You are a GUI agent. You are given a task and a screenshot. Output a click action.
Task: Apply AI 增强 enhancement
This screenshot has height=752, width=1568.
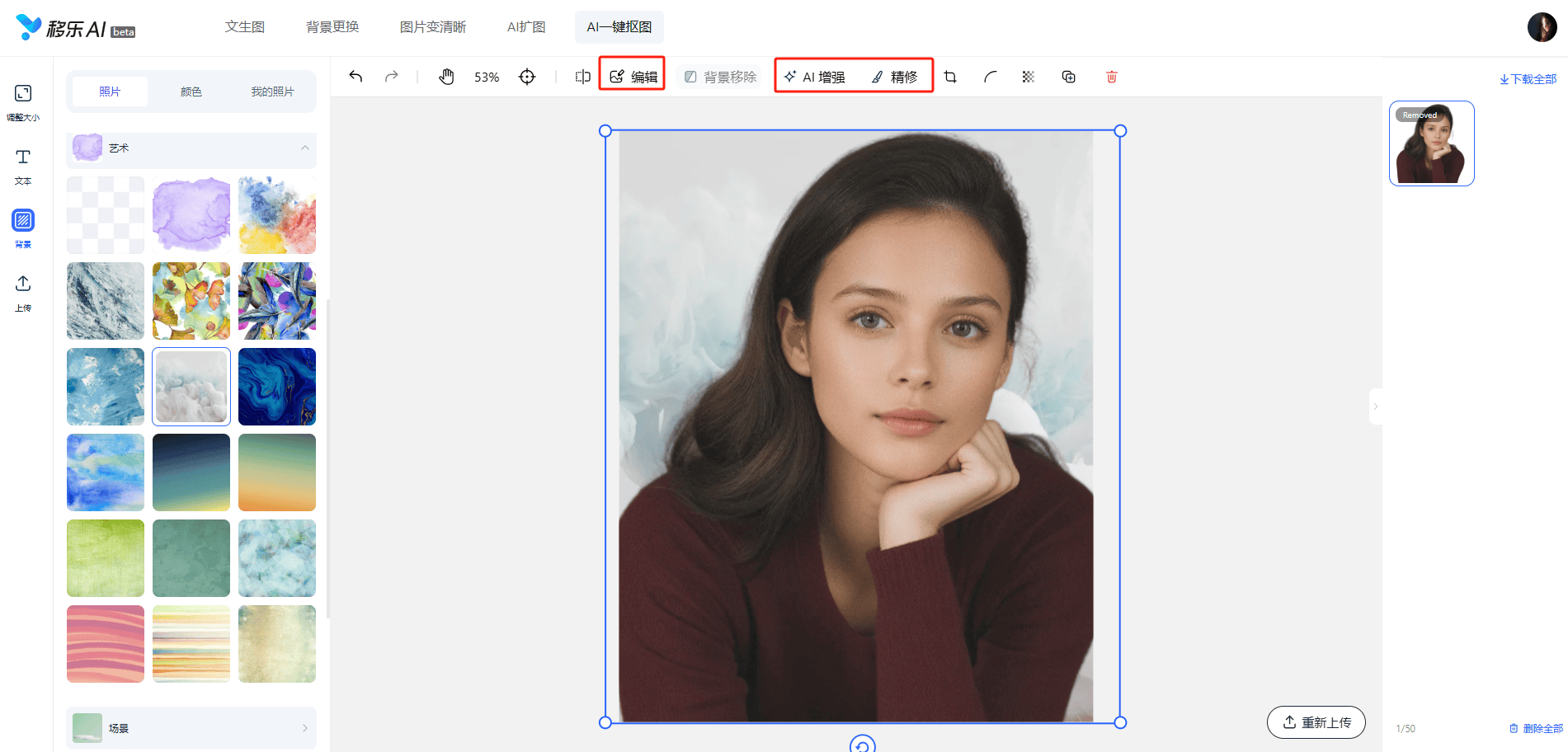[x=814, y=77]
